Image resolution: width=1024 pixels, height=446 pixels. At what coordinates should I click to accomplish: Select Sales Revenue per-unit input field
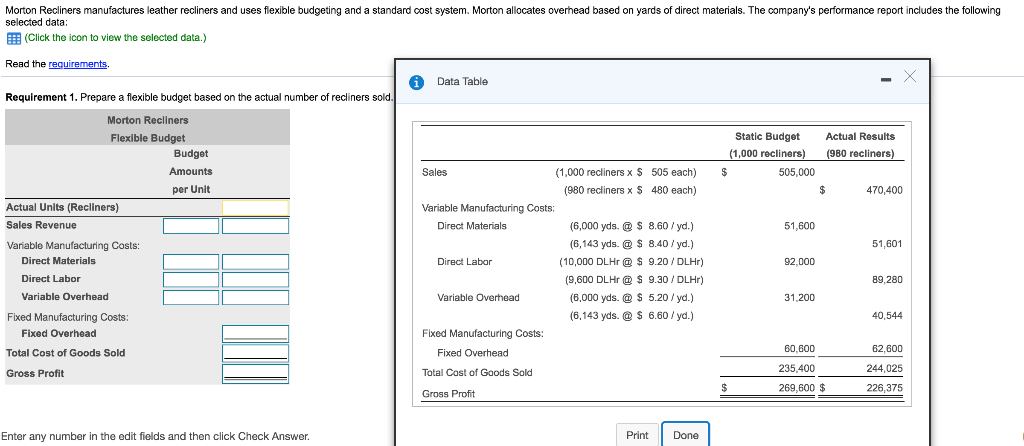pos(191,226)
